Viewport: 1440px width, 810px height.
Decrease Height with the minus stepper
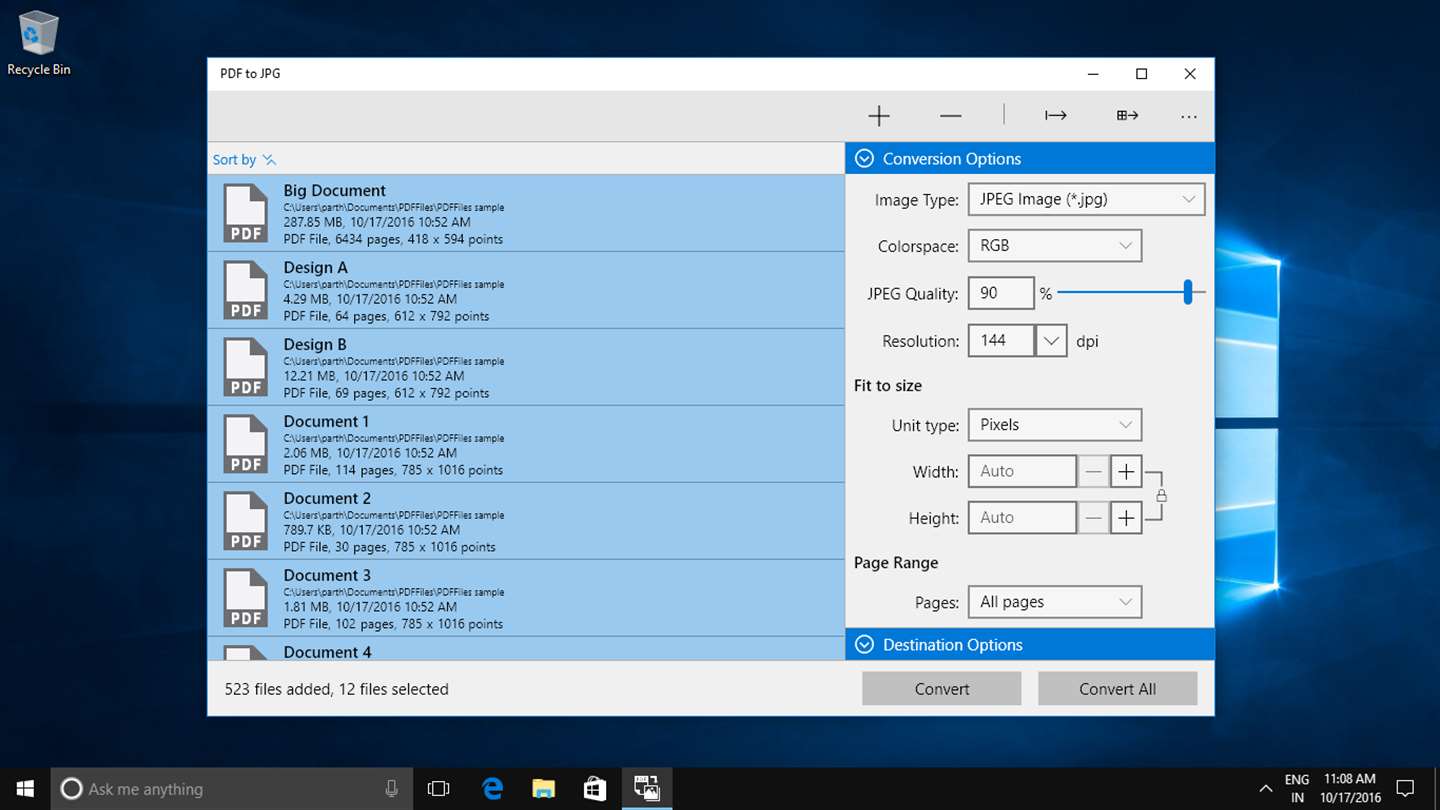coord(1094,518)
